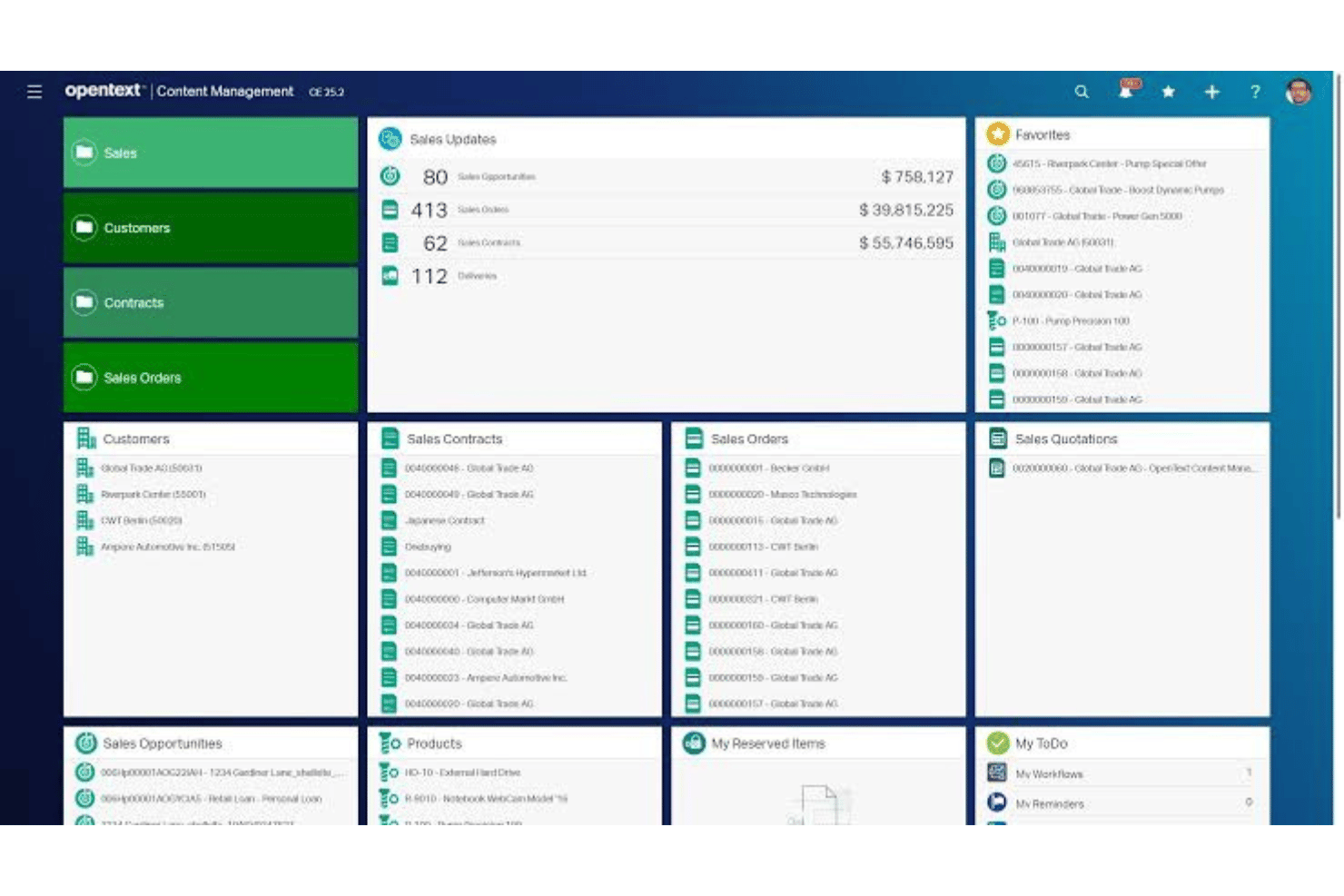Open the Customers folder tile

211,228
